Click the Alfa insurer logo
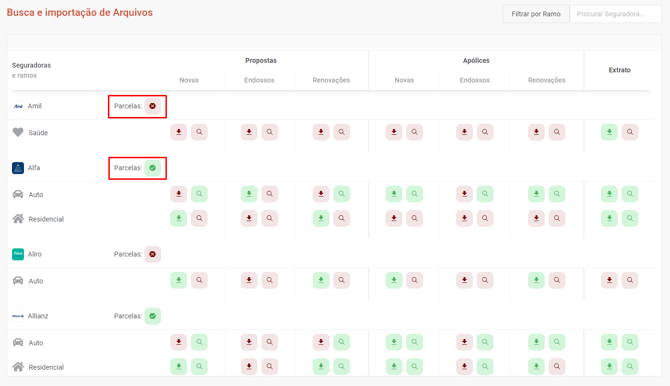Image resolution: width=670 pixels, height=386 pixels. click(x=18, y=168)
